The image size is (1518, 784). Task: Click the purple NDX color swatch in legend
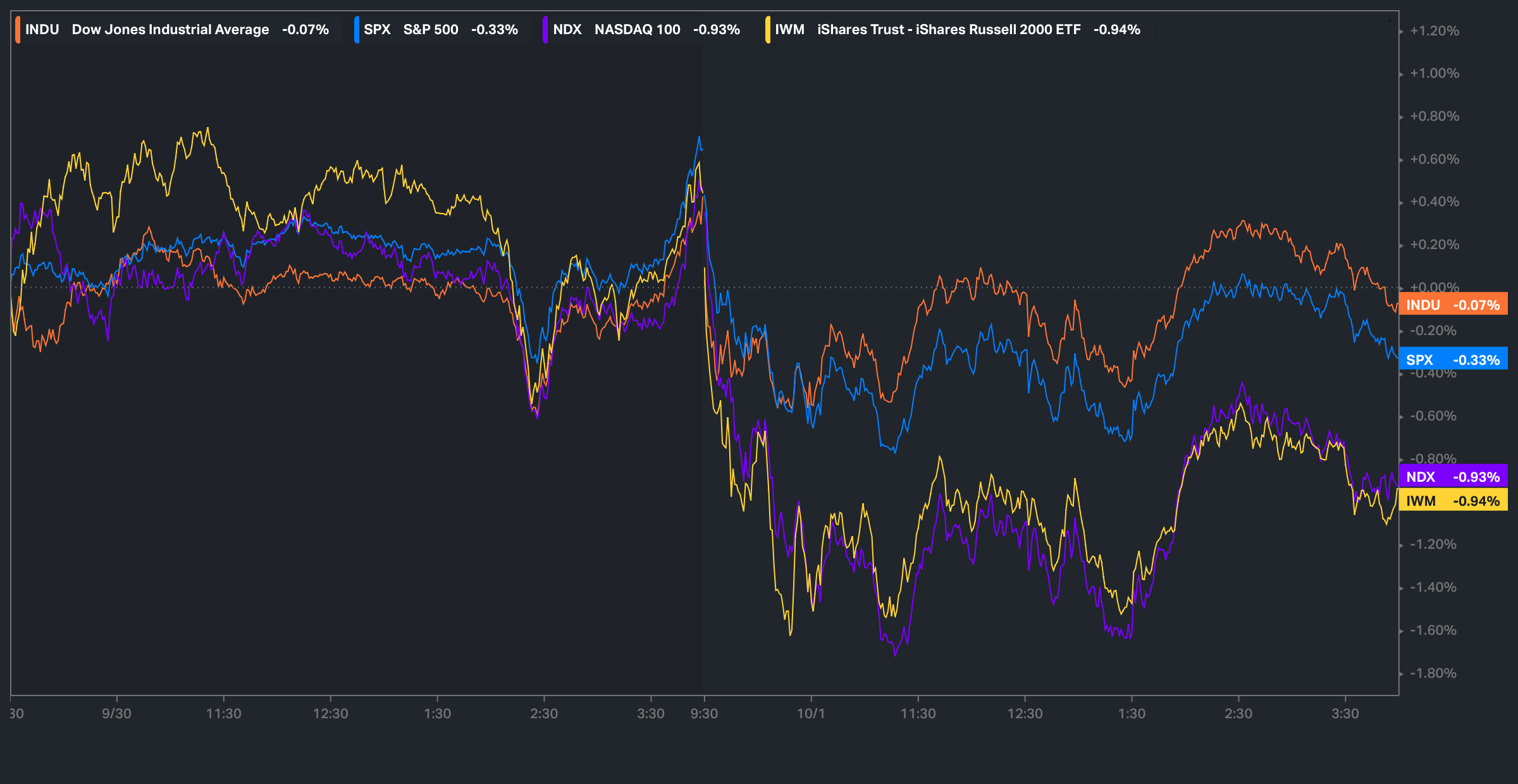545,30
